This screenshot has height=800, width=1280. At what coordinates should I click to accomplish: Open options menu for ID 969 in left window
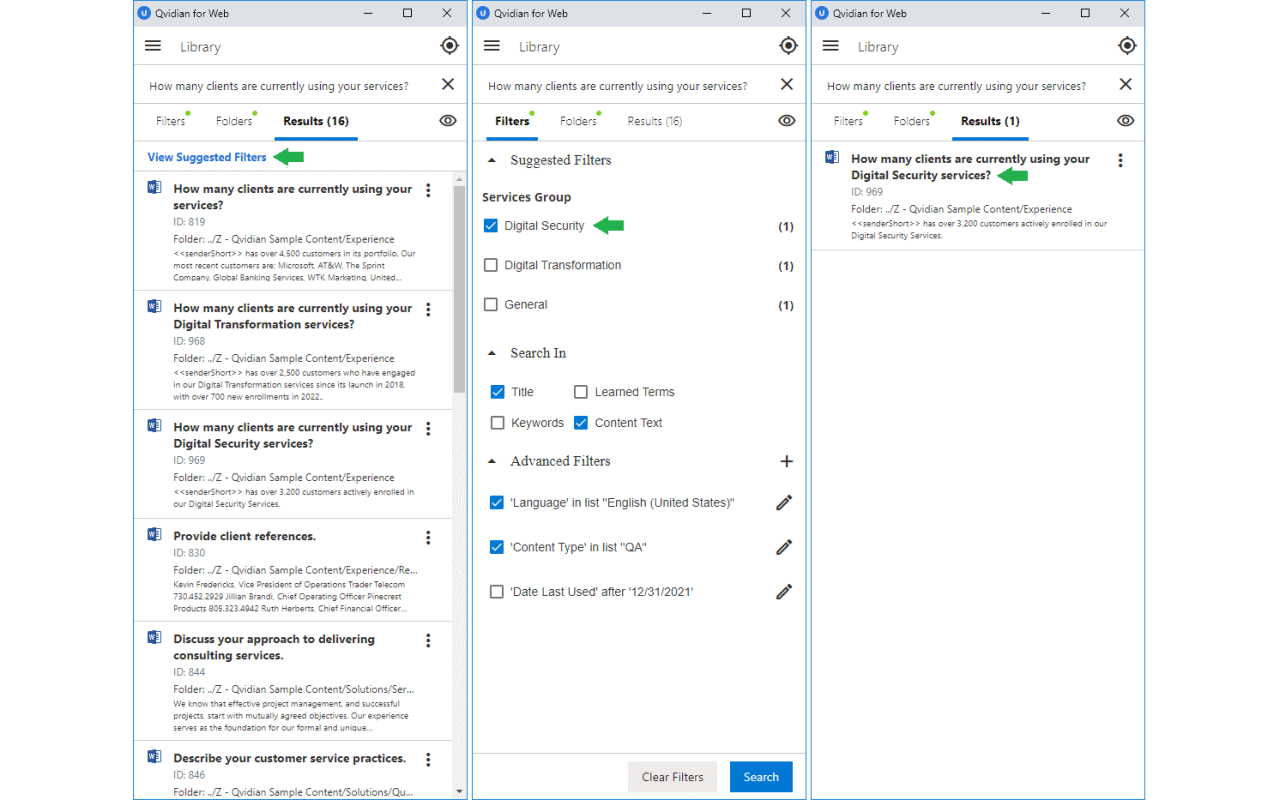[428, 429]
